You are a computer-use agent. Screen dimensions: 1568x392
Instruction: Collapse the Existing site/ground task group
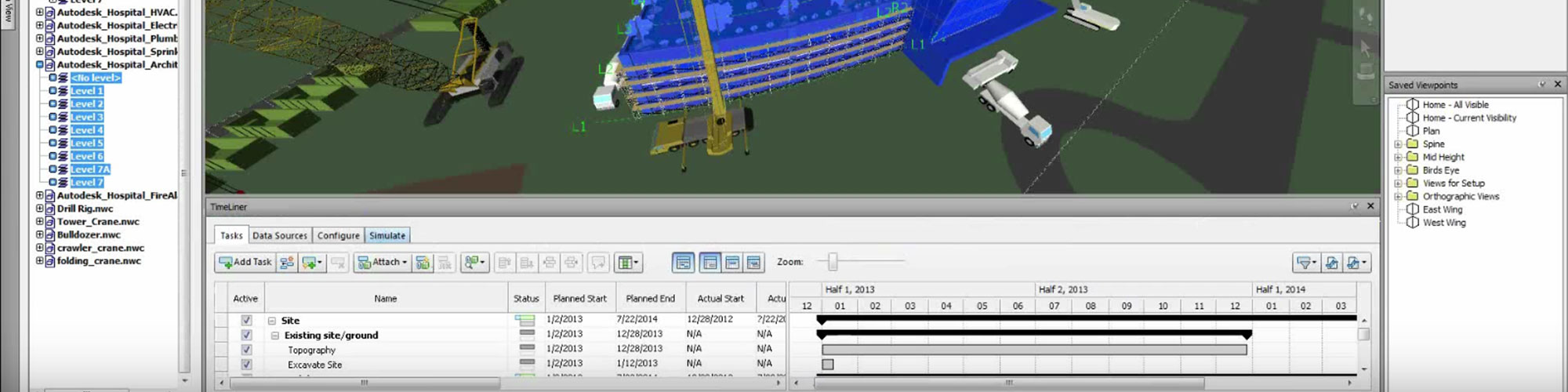[x=275, y=336]
